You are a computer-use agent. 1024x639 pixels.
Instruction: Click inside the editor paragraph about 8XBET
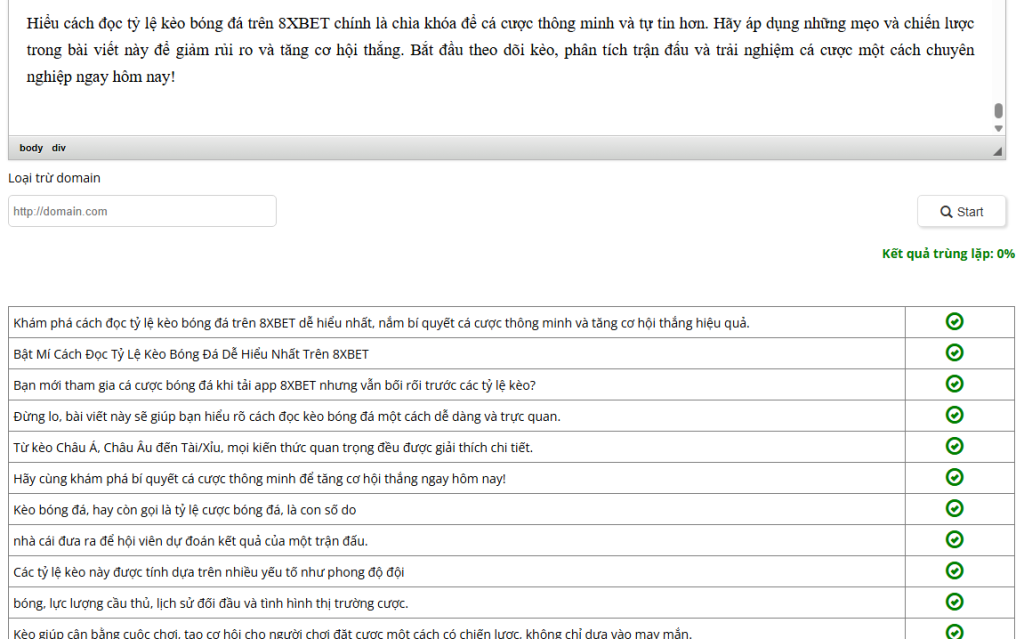tap(500, 50)
